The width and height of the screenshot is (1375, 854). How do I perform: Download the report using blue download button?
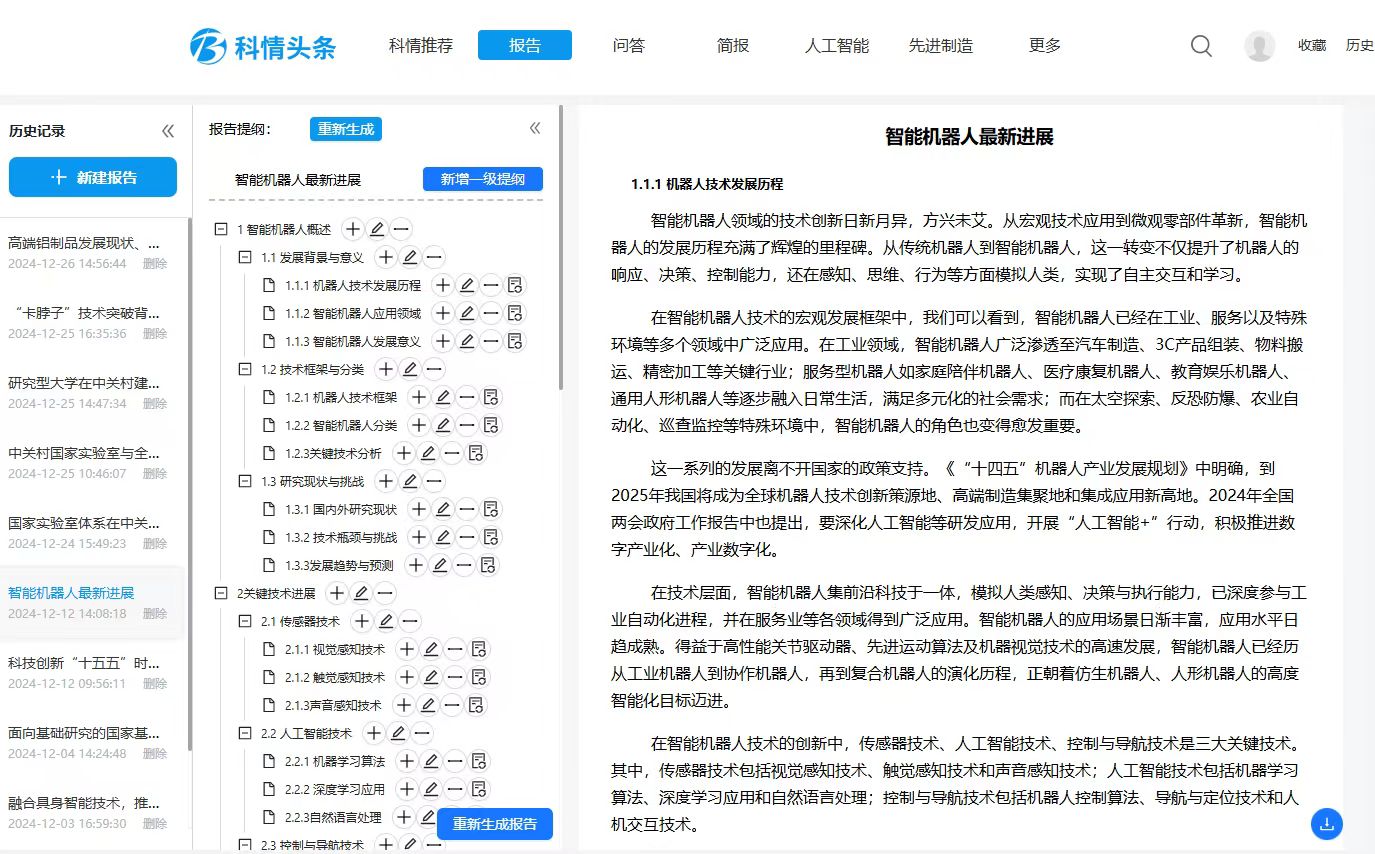(1326, 824)
